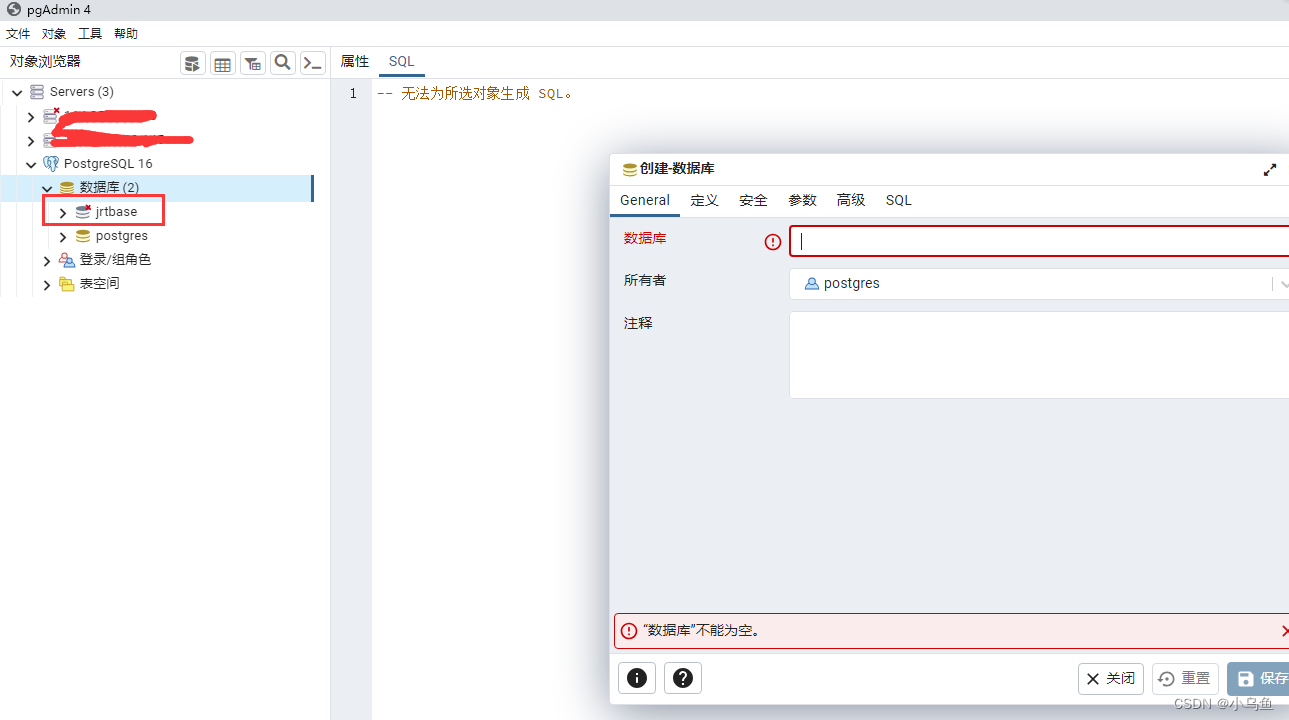Open the 帮助 menu
The image size is (1289, 720).
[126, 34]
